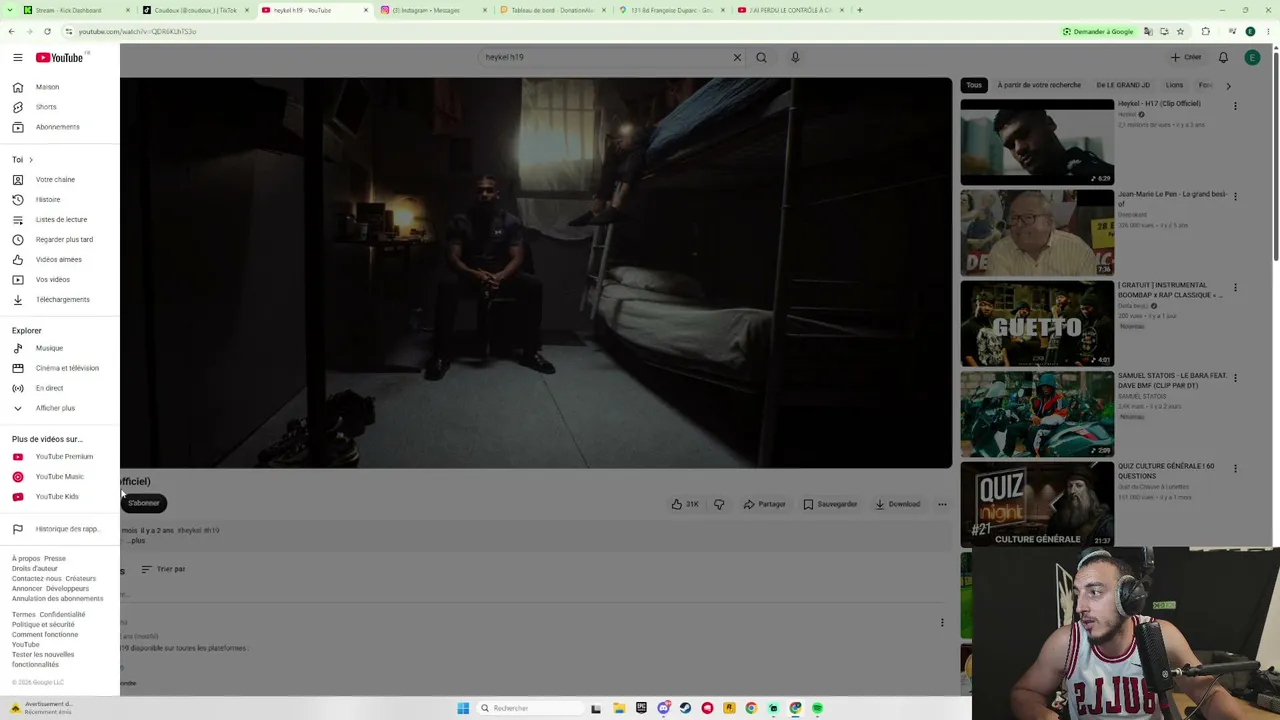Viewport: 1280px width, 720px height.
Task: Select the Lions filter chip
Action: pos(1174,85)
